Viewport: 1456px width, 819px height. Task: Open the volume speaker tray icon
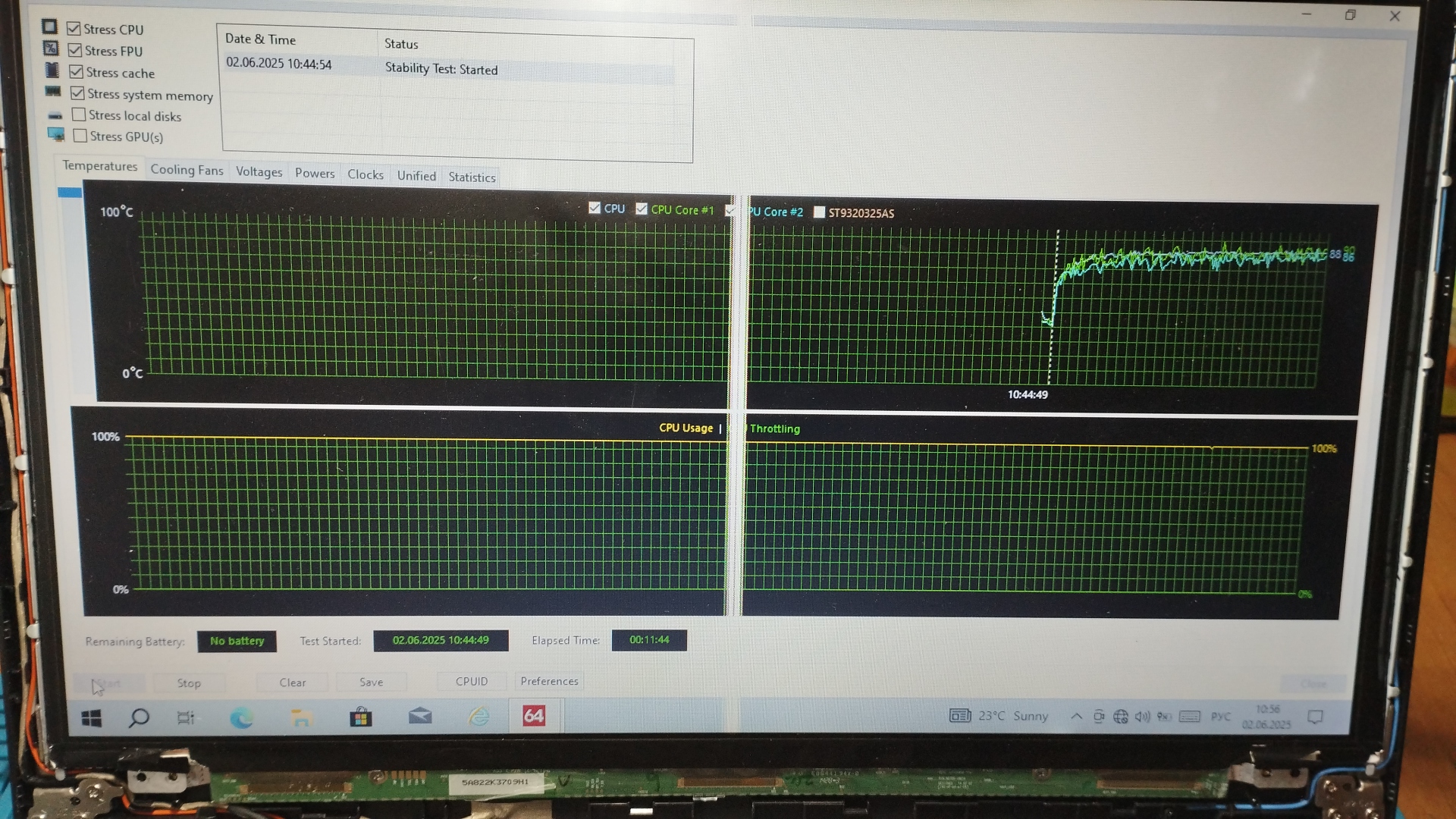coord(1142,717)
